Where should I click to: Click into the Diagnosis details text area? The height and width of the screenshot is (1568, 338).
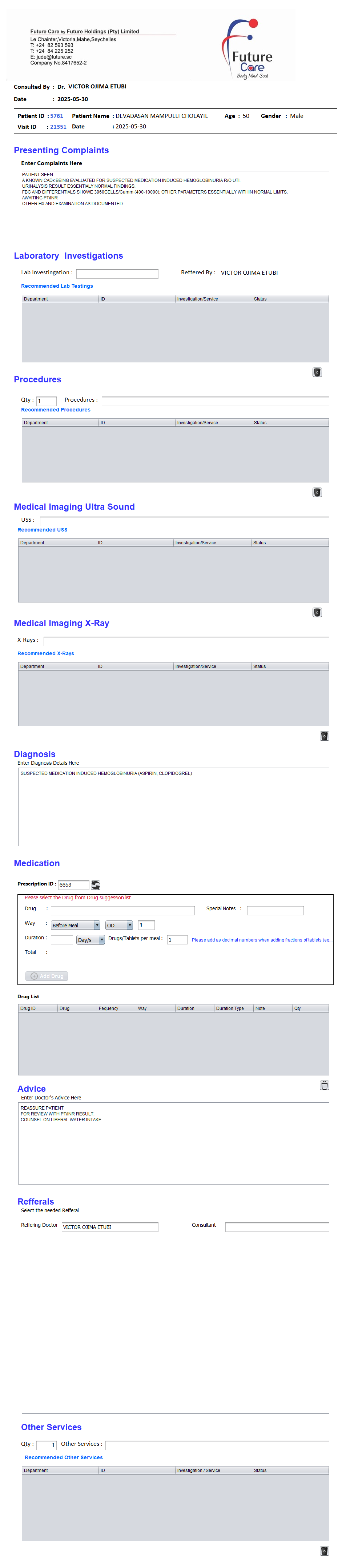[x=173, y=807]
